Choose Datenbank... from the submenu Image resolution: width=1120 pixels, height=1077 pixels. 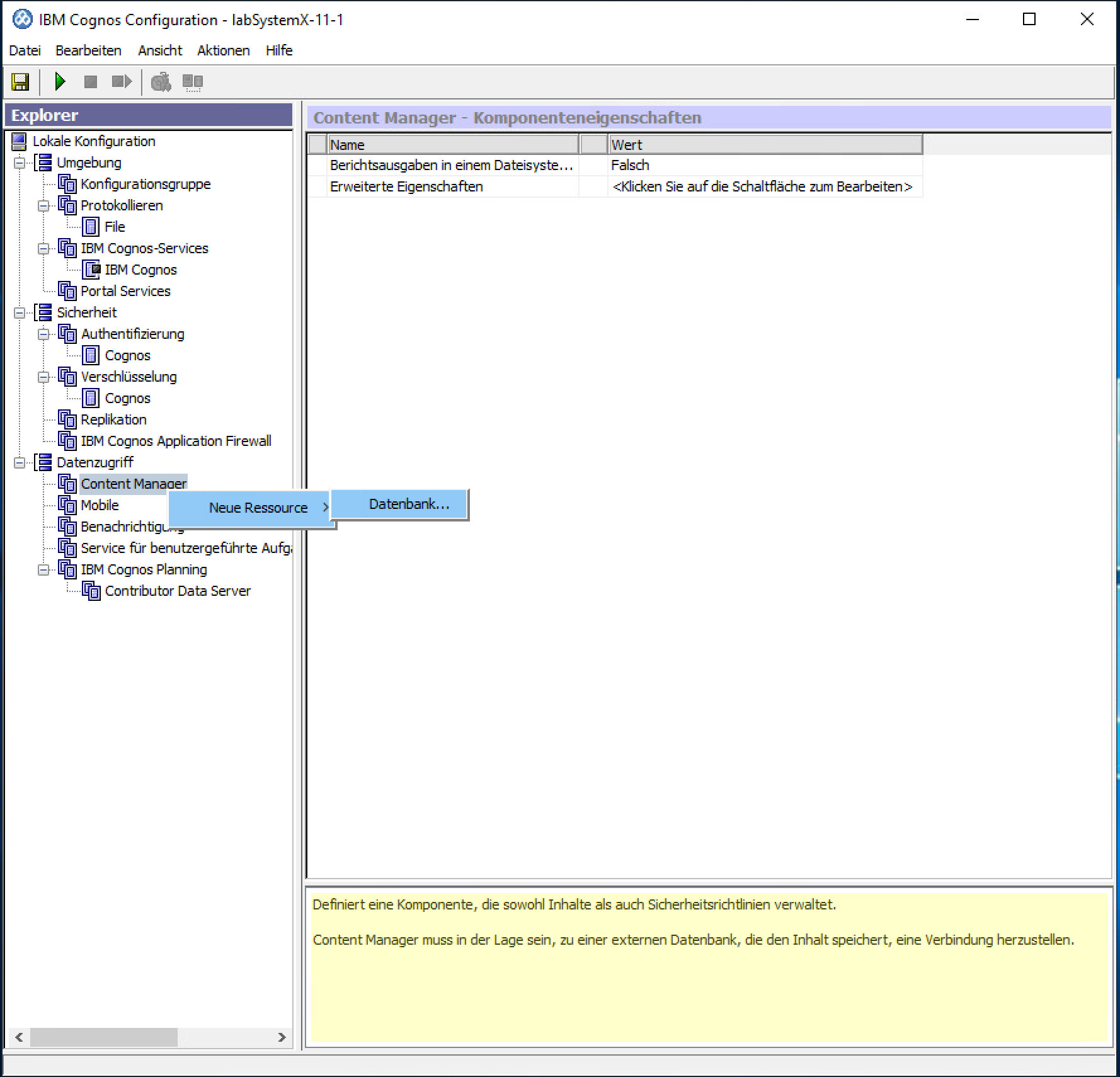(x=409, y=504)
